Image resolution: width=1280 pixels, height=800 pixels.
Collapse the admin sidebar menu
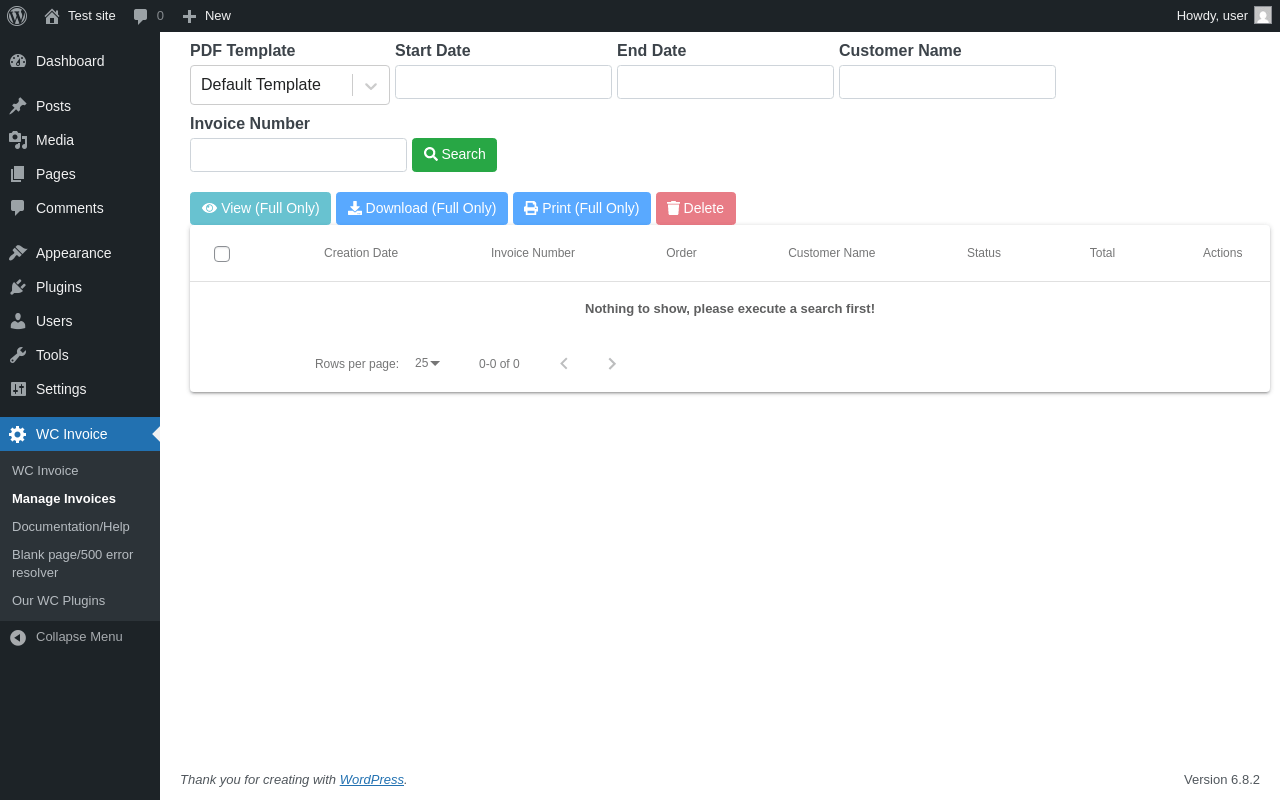pos(80,637)
